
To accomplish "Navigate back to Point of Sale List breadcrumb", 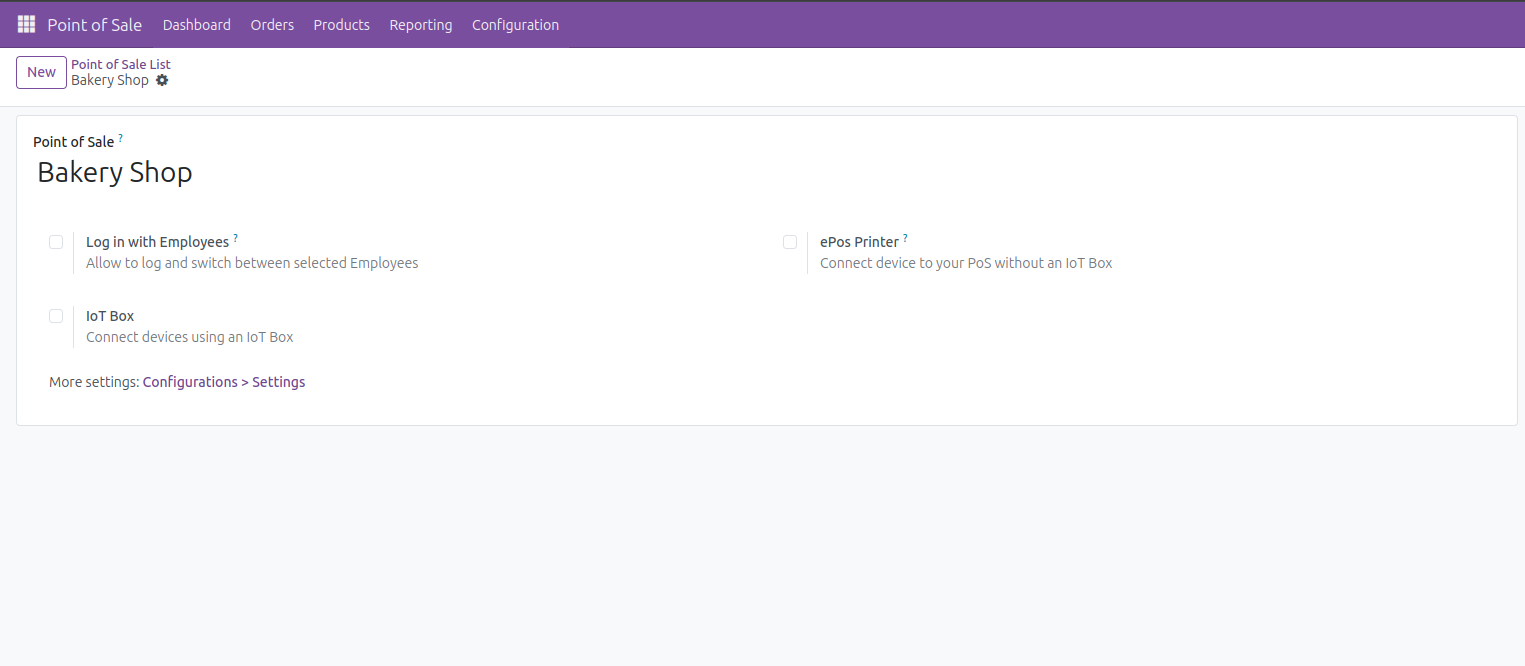I will pos(120,64).
